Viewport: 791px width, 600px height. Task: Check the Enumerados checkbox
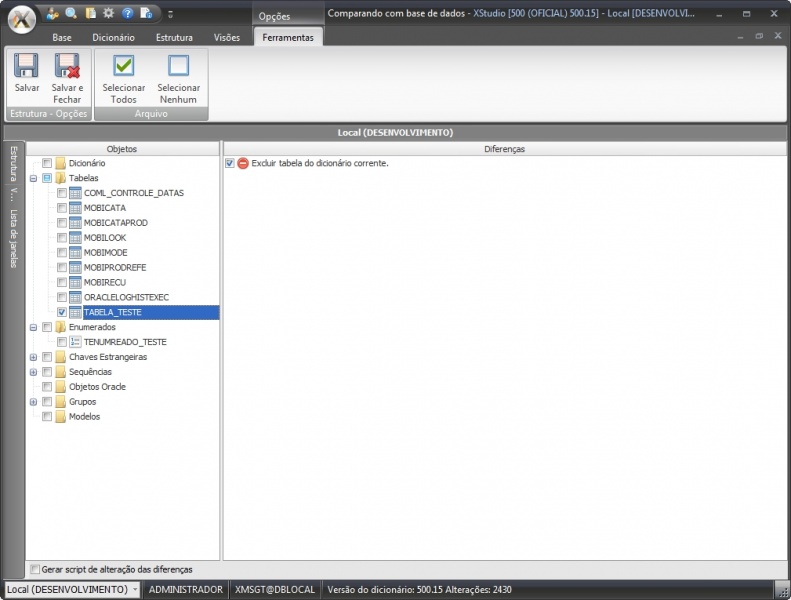coord(47,327)
